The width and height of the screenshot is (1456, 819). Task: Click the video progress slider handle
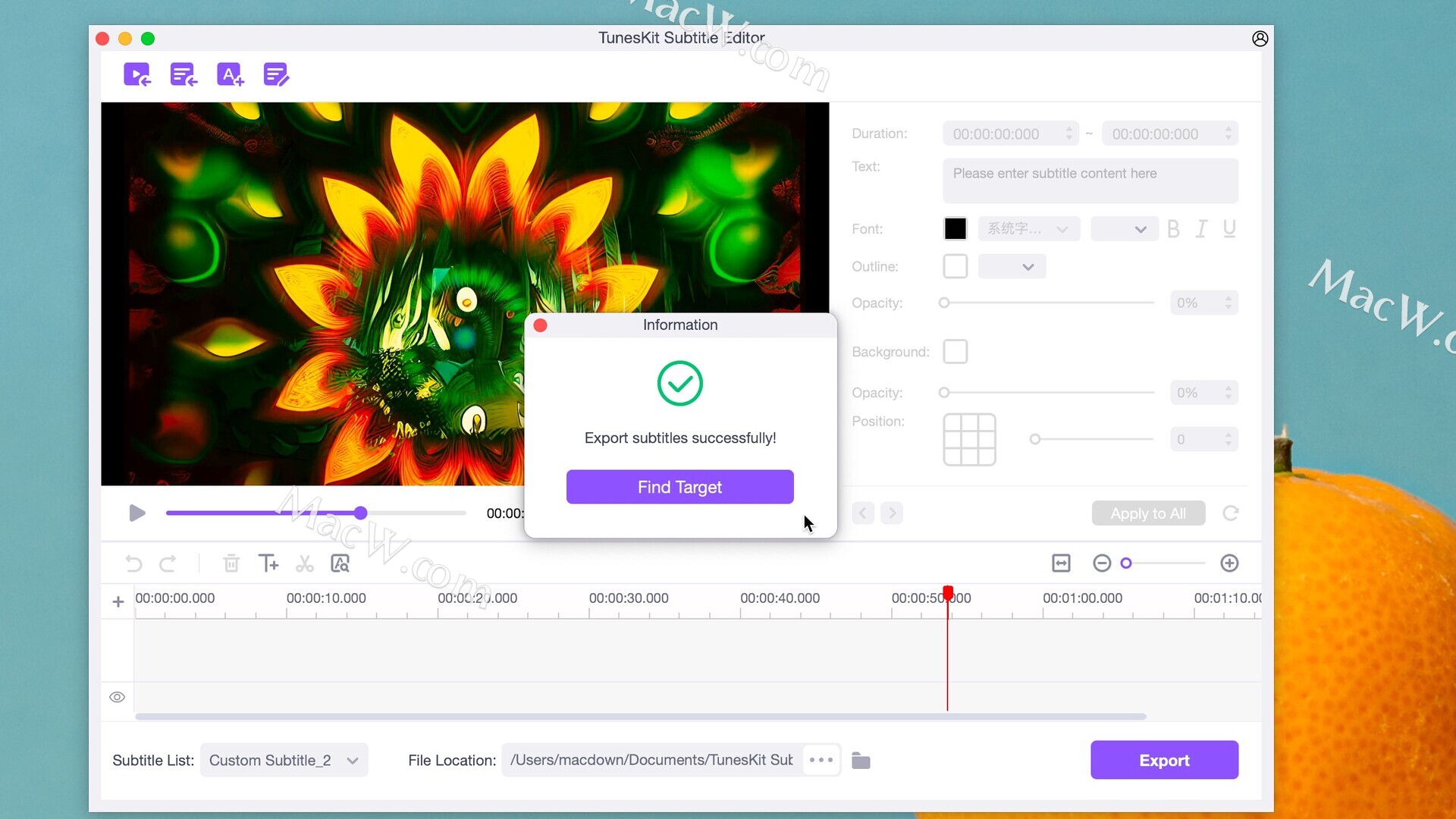coord(361,513)
